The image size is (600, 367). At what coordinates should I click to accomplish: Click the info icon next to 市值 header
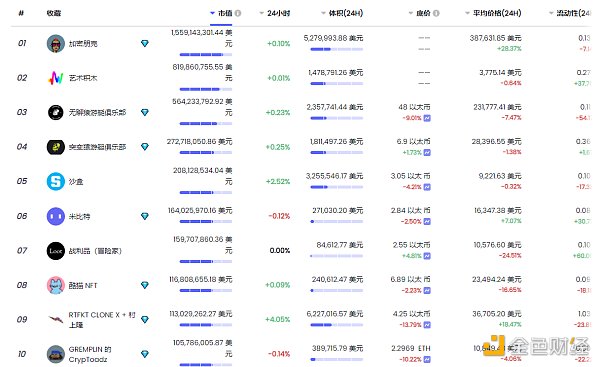[x=238, y=13]
